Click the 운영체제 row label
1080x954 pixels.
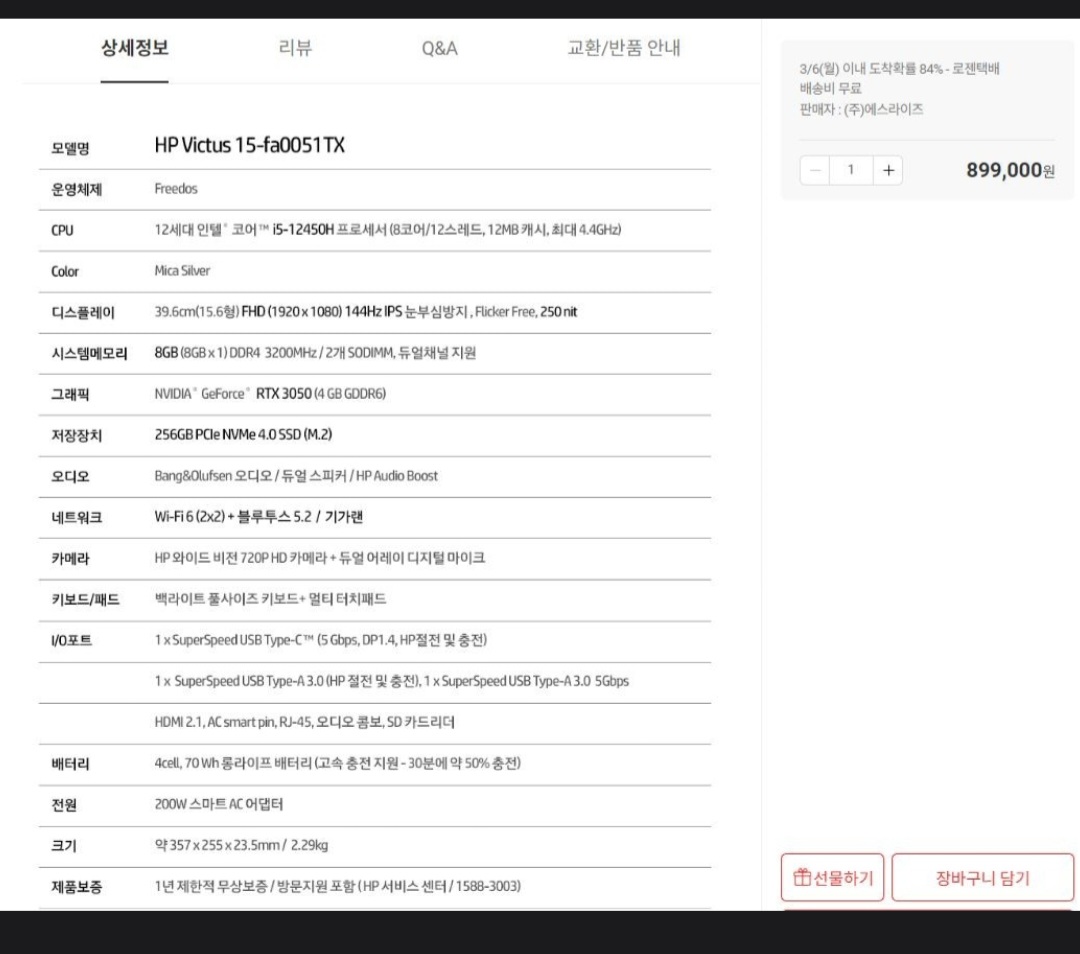pos(76,189)
